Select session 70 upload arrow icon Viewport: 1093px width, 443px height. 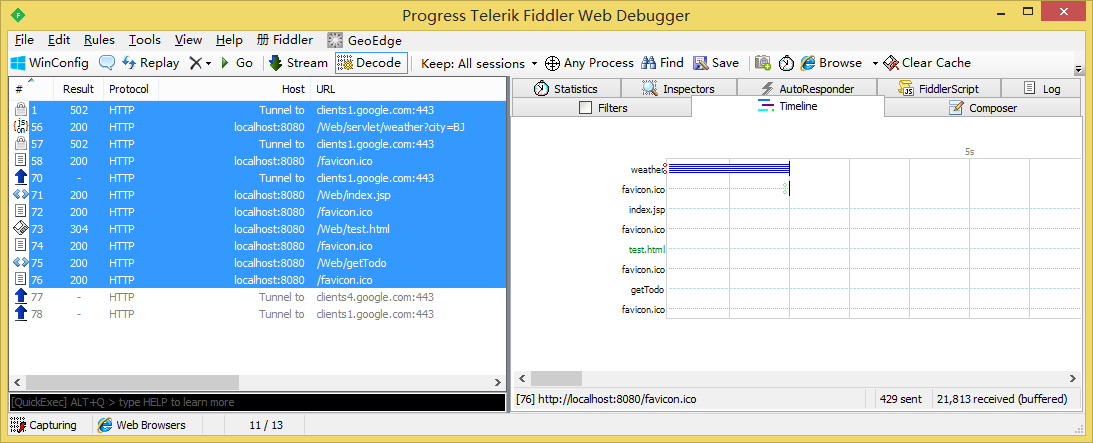[21, 178]
